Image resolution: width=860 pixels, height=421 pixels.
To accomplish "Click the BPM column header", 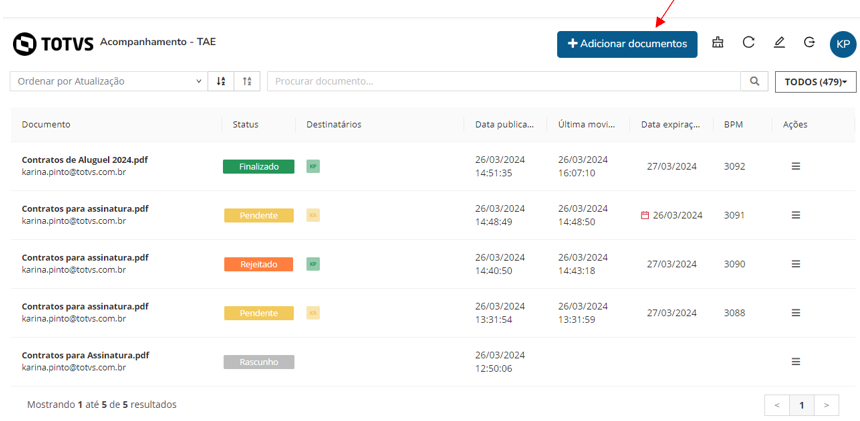I will tap(733, 124).
